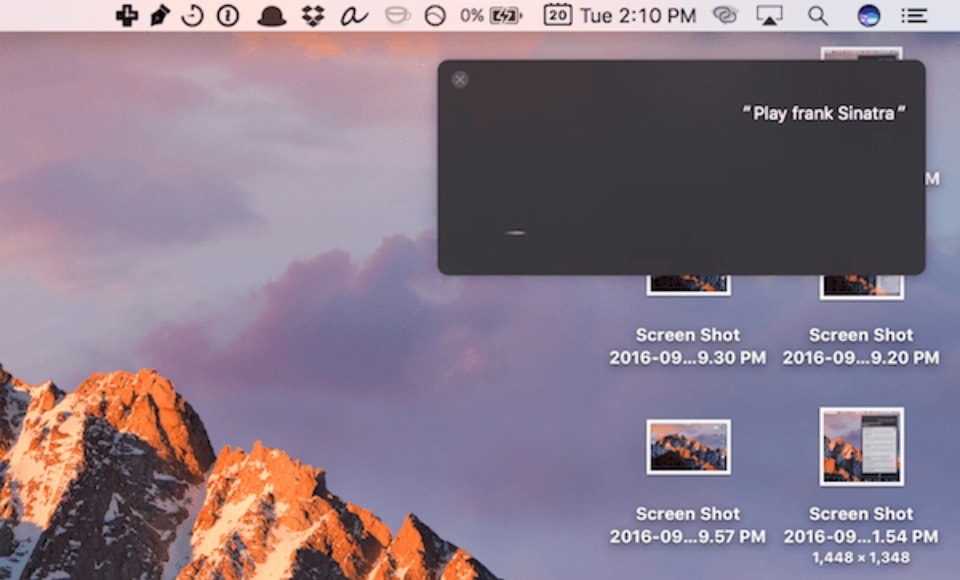Open Notification Center list icon
960x580 pixels.
click(x=914, y=15)
